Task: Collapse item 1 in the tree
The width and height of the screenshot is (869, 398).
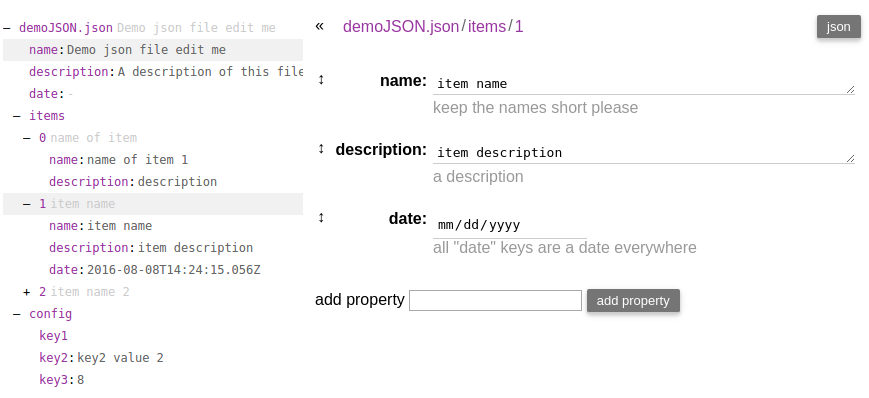Action: pos(27,204)
